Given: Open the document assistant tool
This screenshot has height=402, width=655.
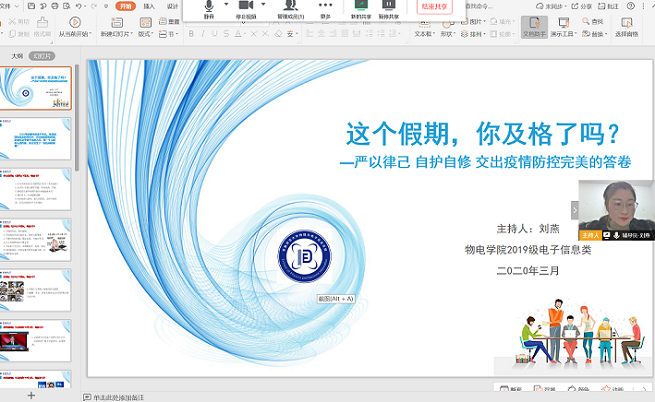Looking at the screenshot, I should pos(534,27).
